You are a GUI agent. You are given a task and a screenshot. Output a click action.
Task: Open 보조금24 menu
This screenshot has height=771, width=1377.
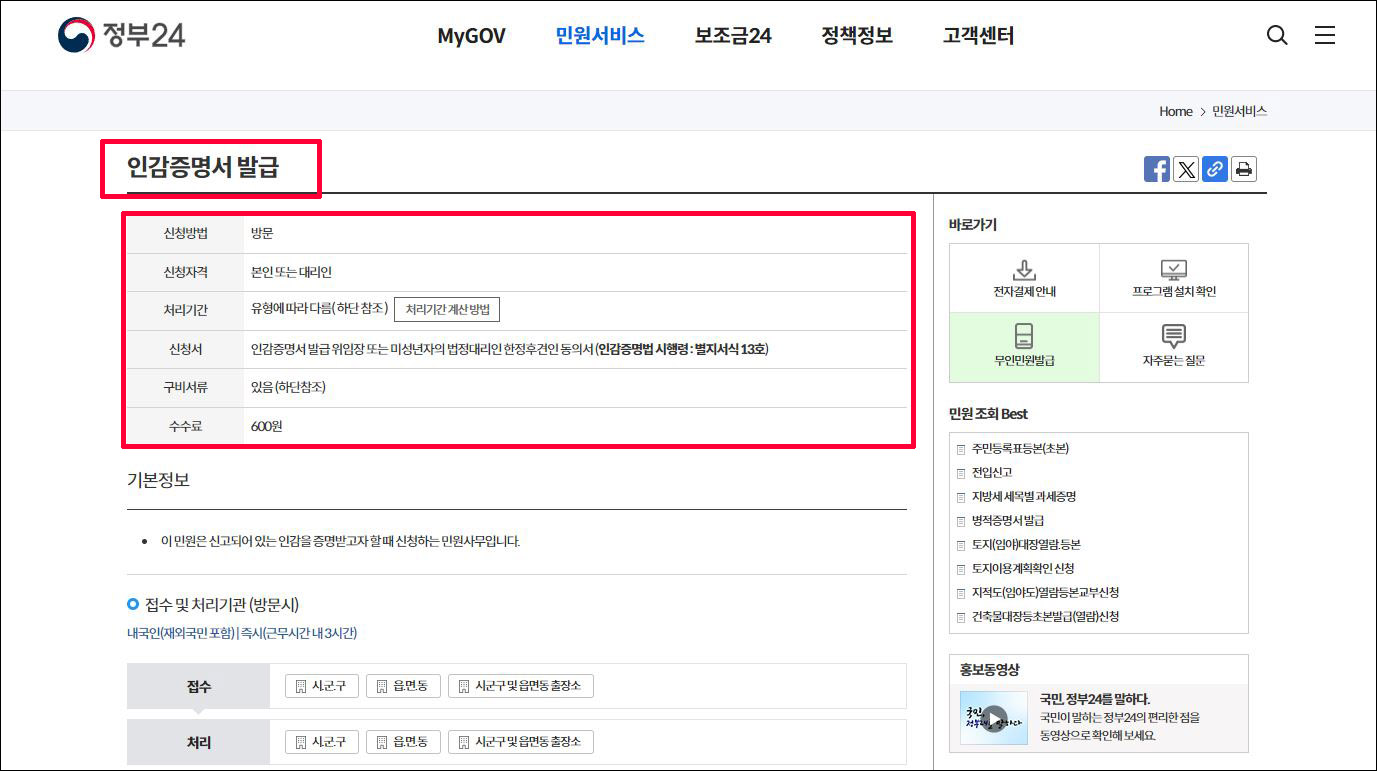(733, 36)
